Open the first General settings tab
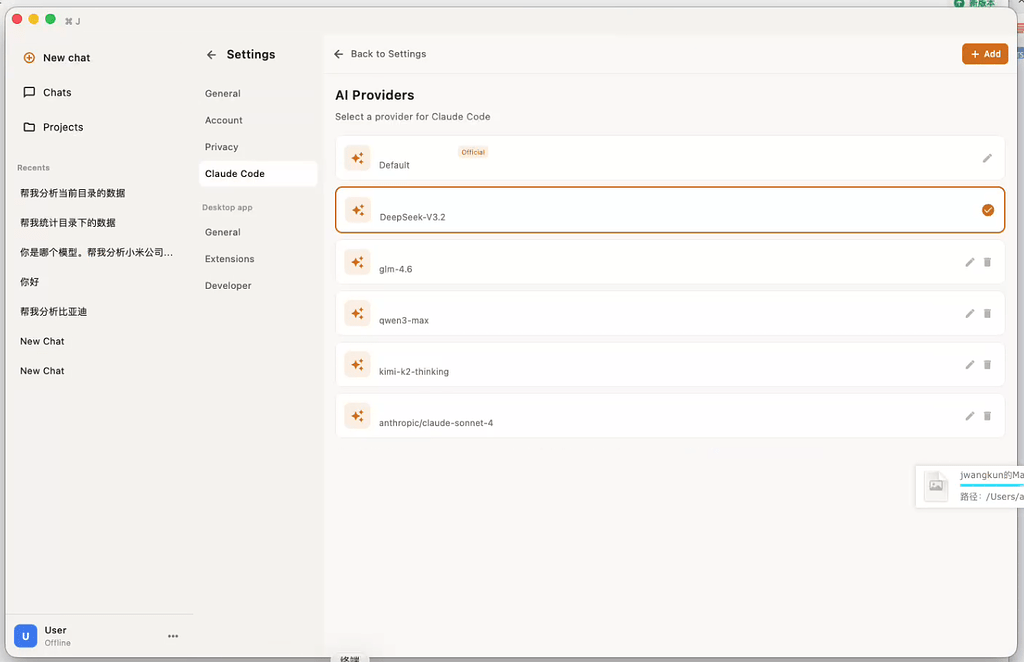This screenshot has height=662, width=1024. click(223, 93)
